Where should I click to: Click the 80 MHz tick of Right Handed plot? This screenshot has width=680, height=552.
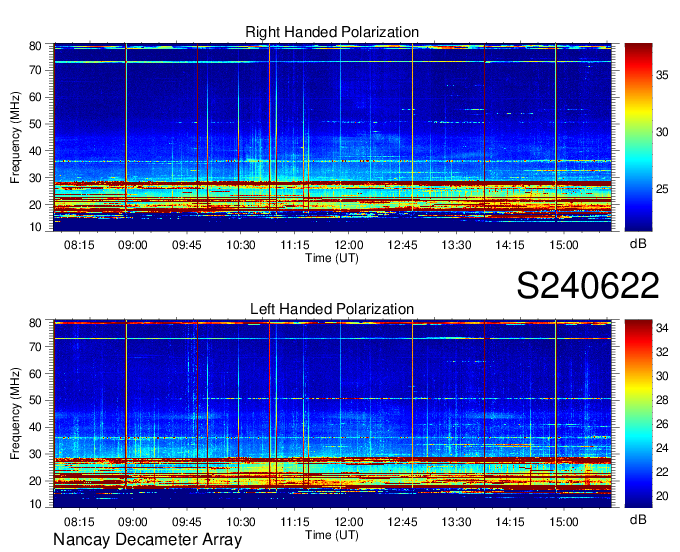coord(35,46)
